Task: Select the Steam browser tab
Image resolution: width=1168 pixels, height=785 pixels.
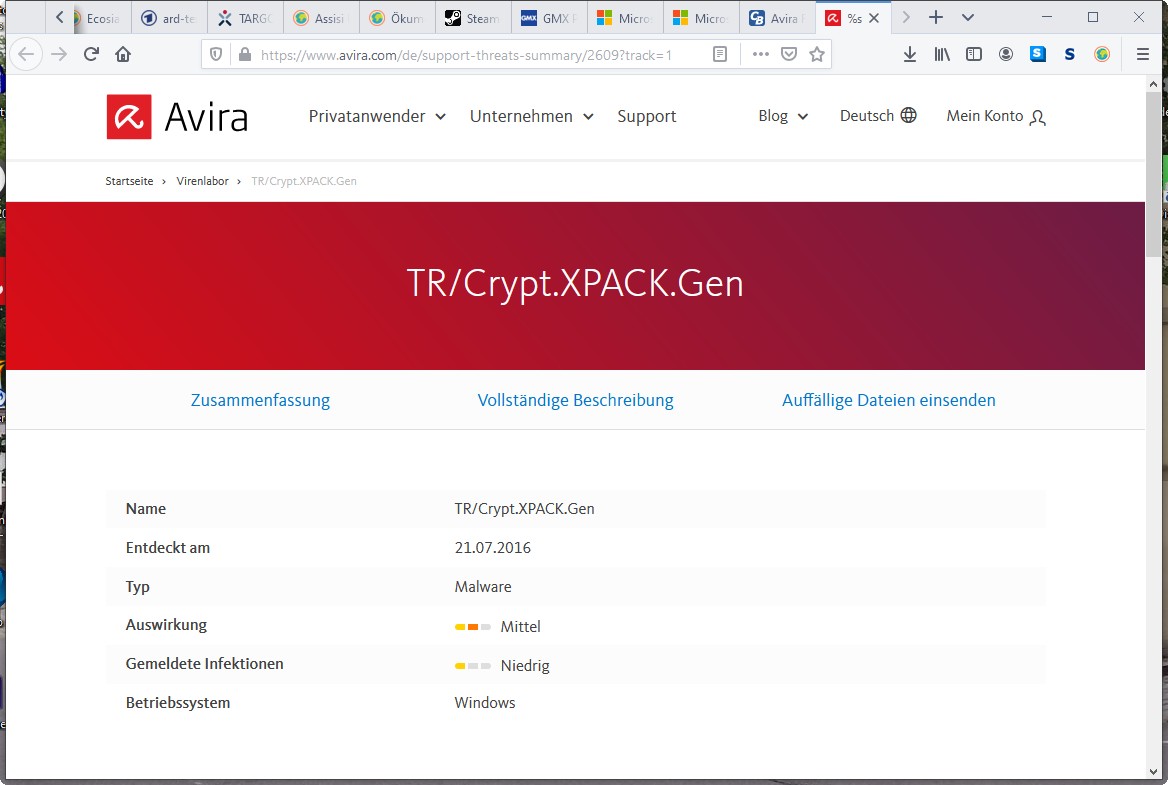Action: coord(473,17)
